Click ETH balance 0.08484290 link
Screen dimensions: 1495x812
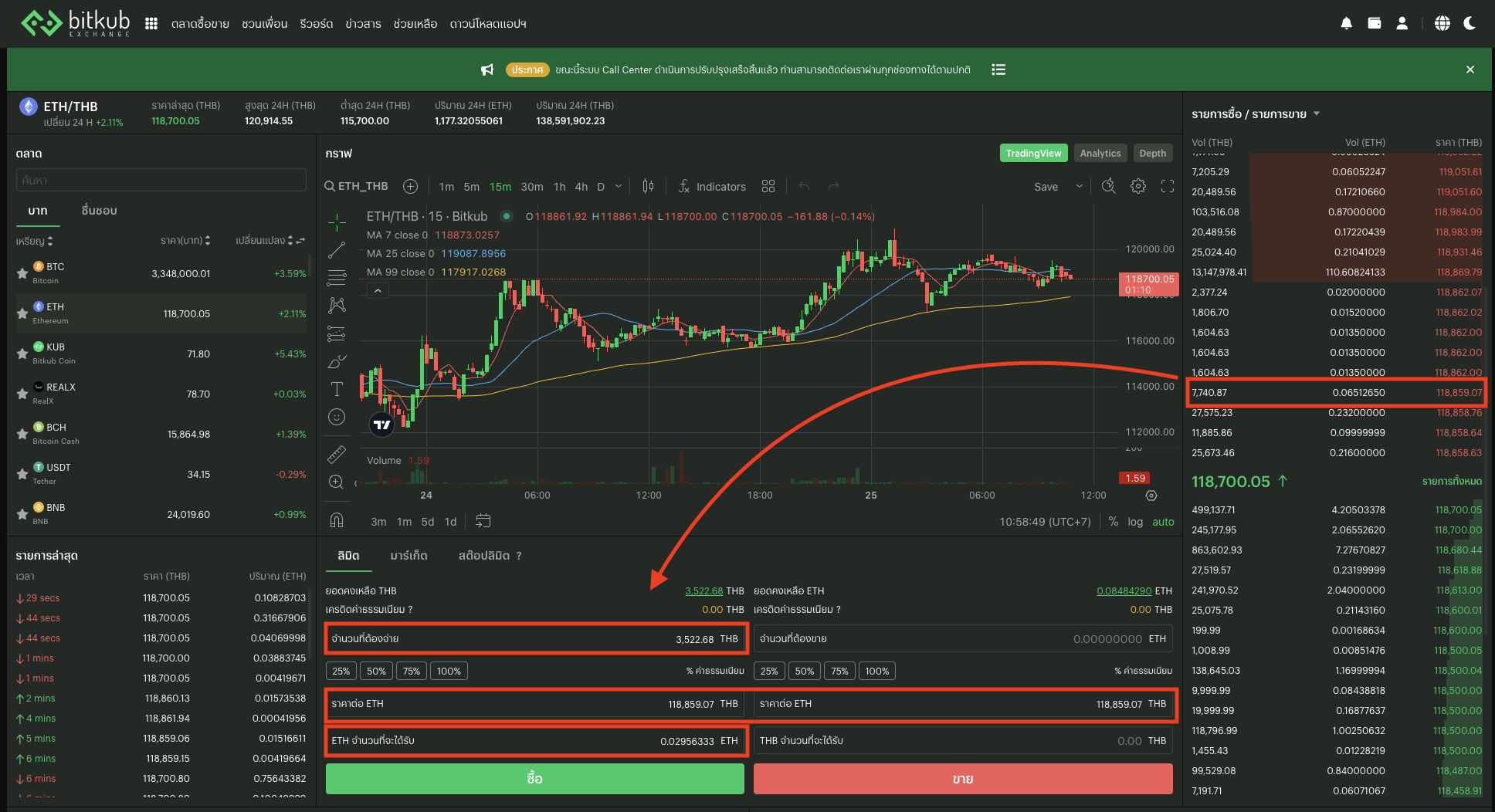point(1124,591)
